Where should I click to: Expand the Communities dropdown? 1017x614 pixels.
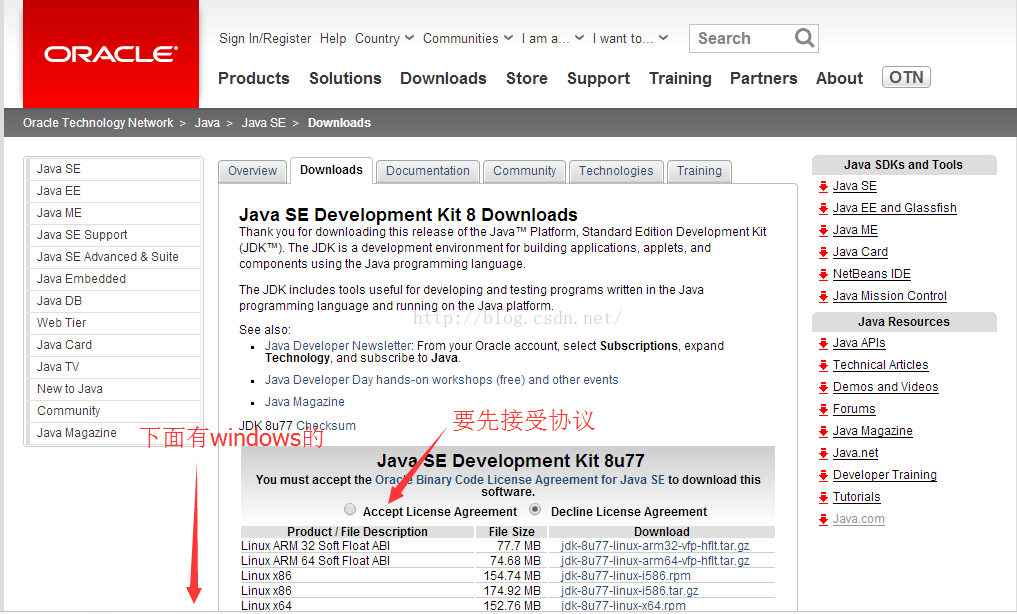tap(468, 38)
